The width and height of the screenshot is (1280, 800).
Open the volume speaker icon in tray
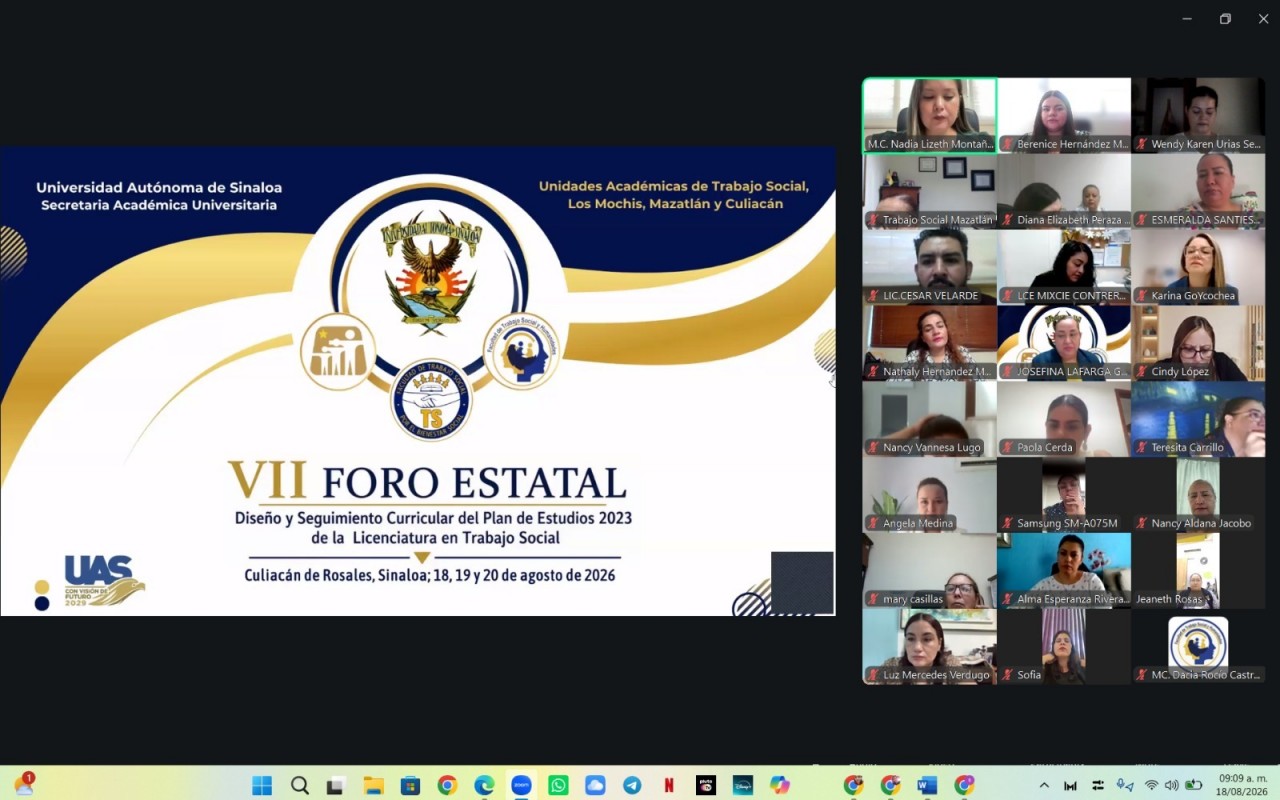(1171, 785)
